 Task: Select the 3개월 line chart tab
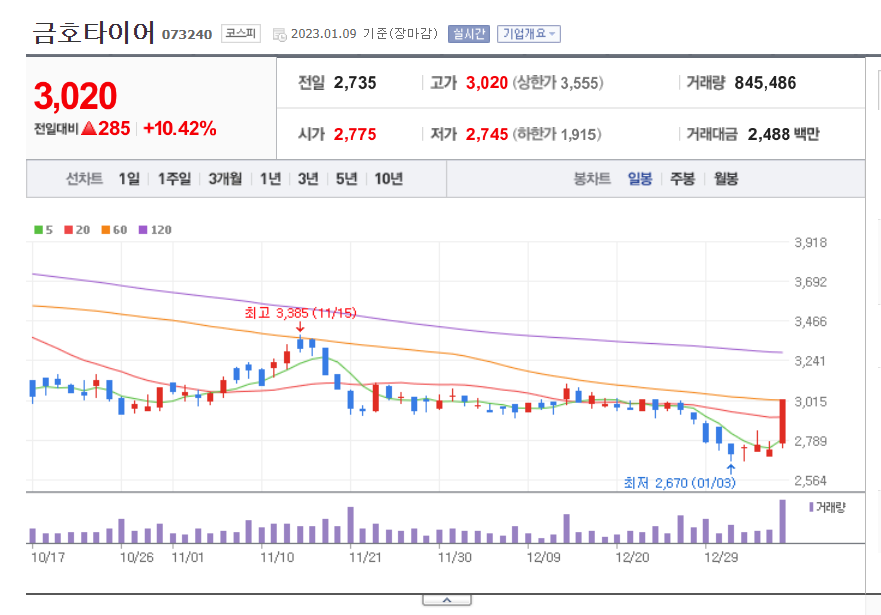pos(225,179)
